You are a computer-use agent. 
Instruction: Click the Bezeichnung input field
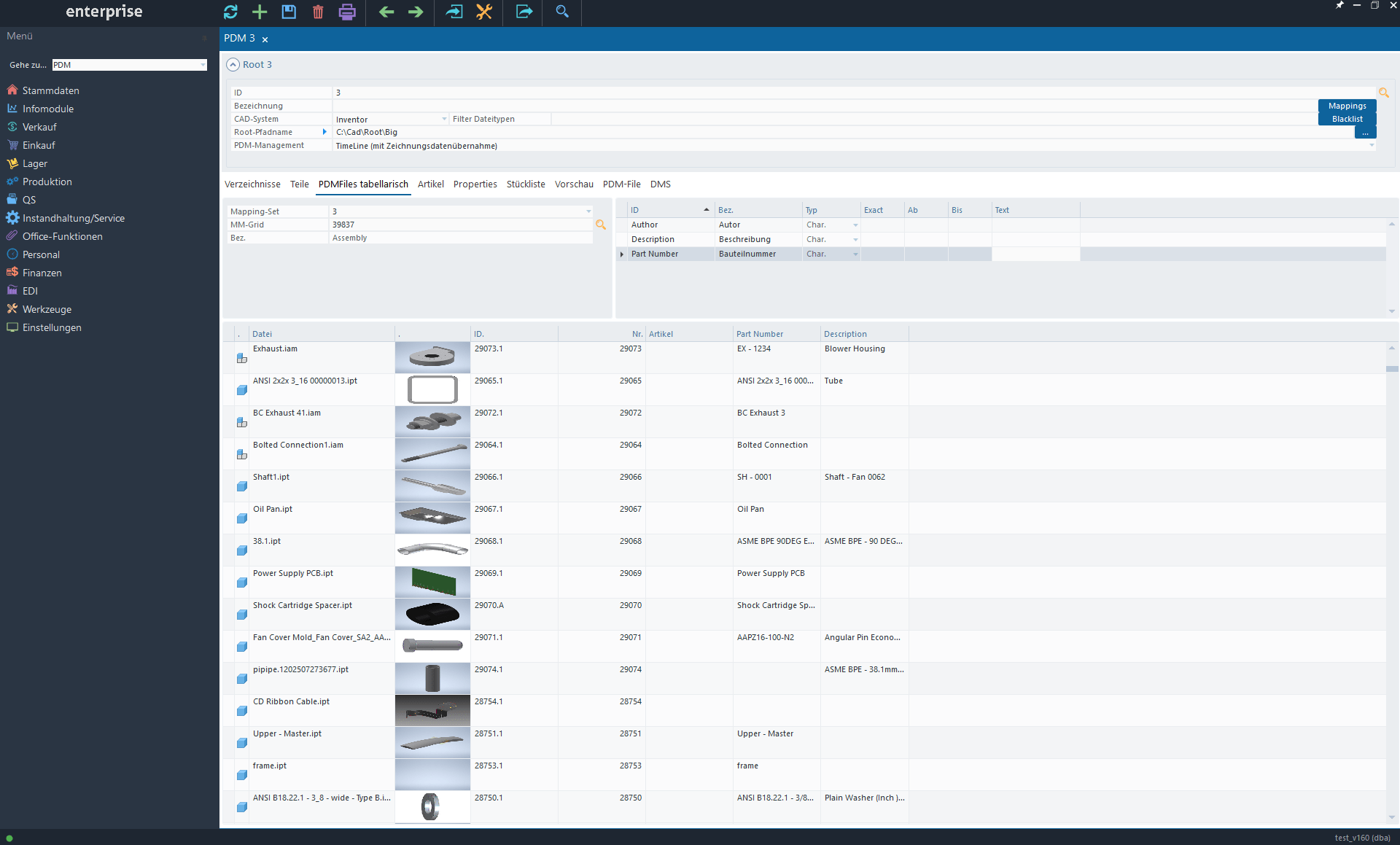[x=825, y=106]
